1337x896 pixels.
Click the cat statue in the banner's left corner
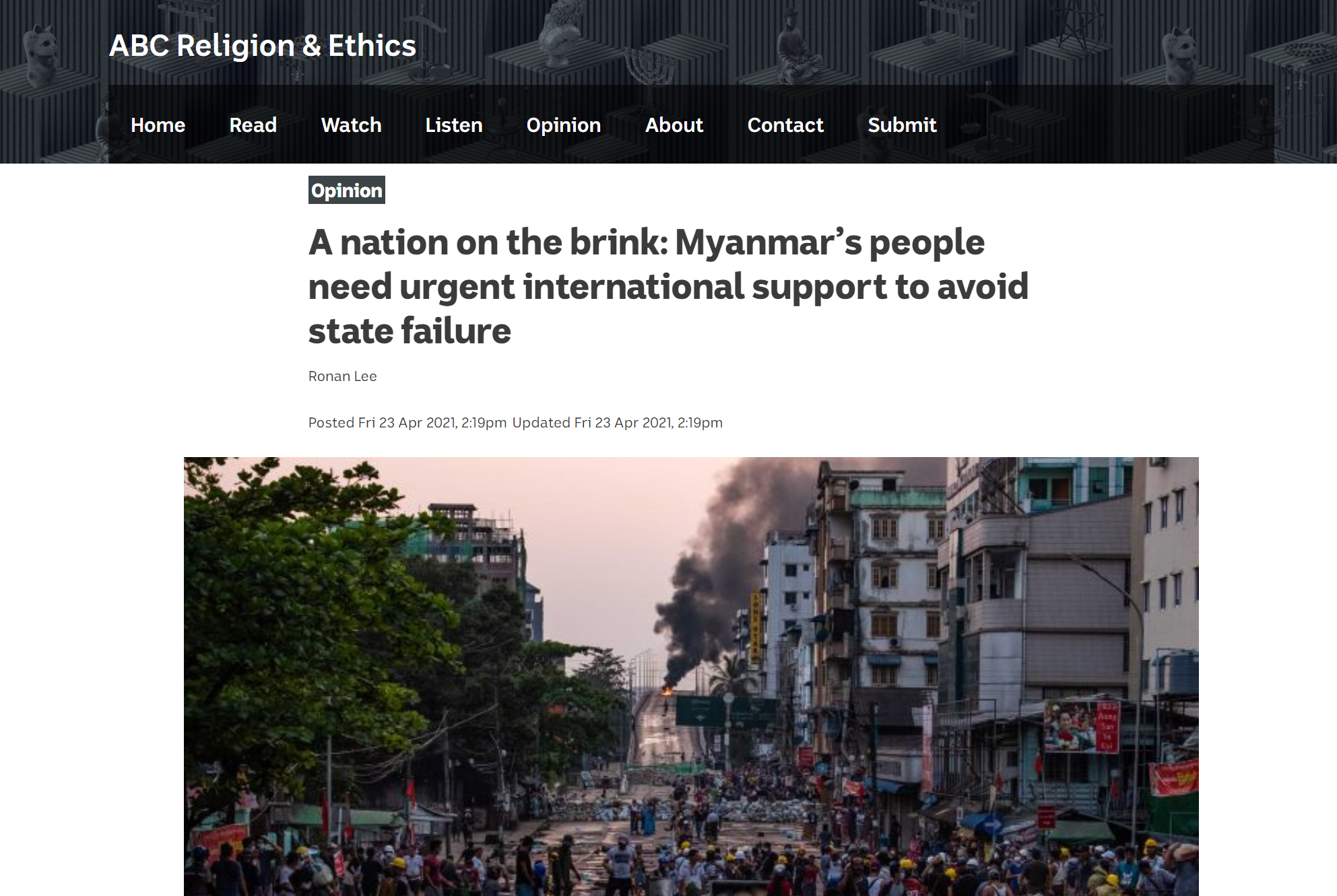40,54
